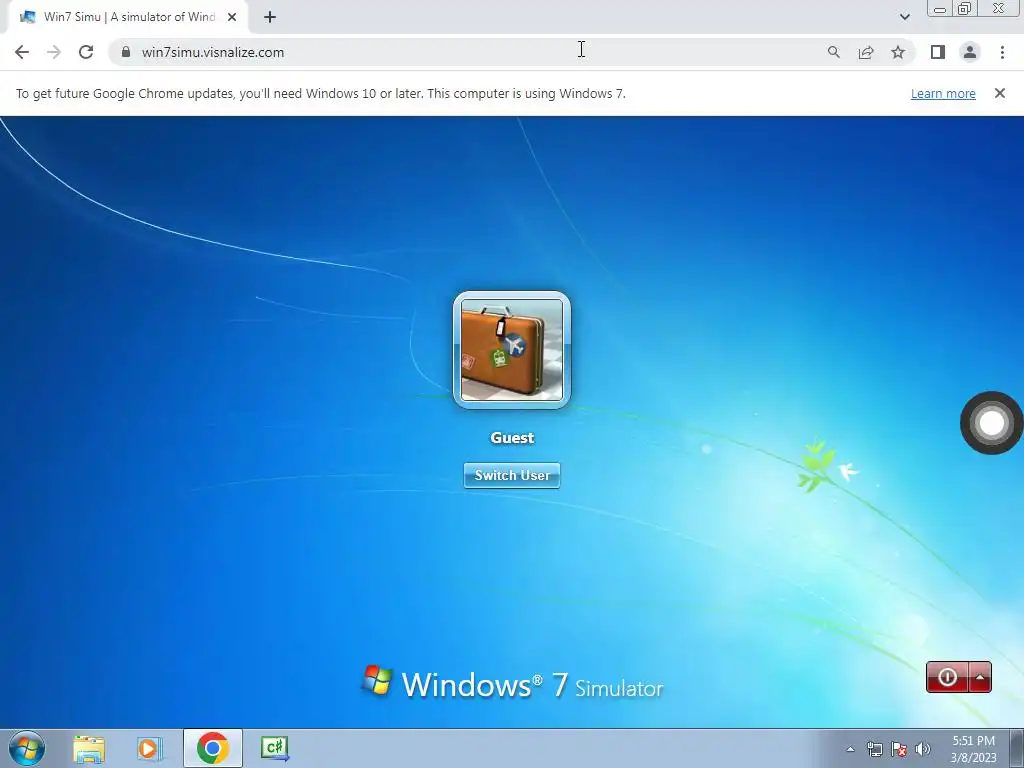Click the Switch User button
This screenshot has height=768, width=1024.
point(511,475)
